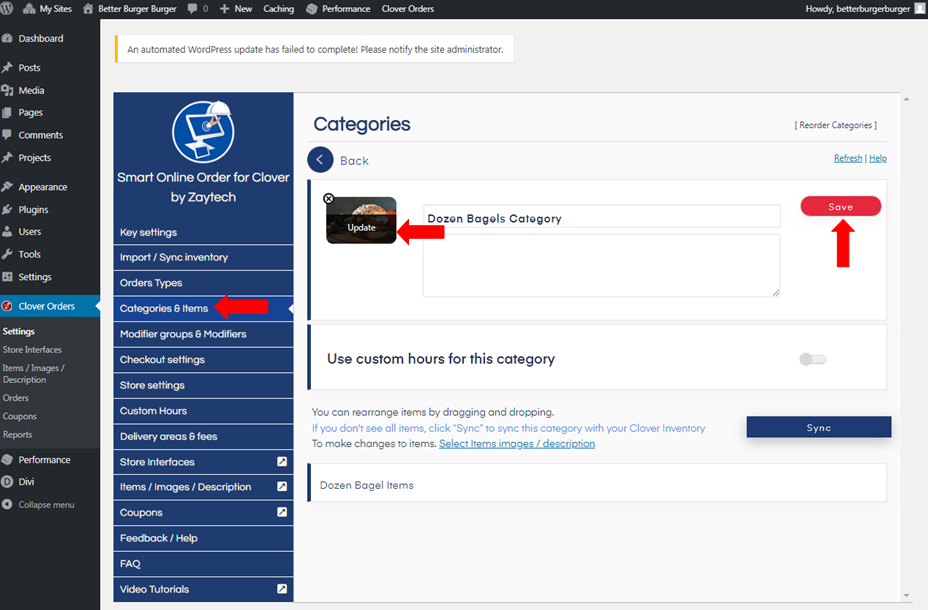Open the Better Burger Burger home icon

point(88,9)
